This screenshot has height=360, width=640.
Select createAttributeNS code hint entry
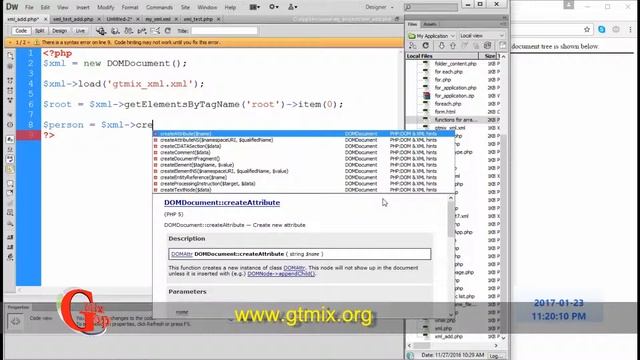pyautogui.click(x=303, y=140)
